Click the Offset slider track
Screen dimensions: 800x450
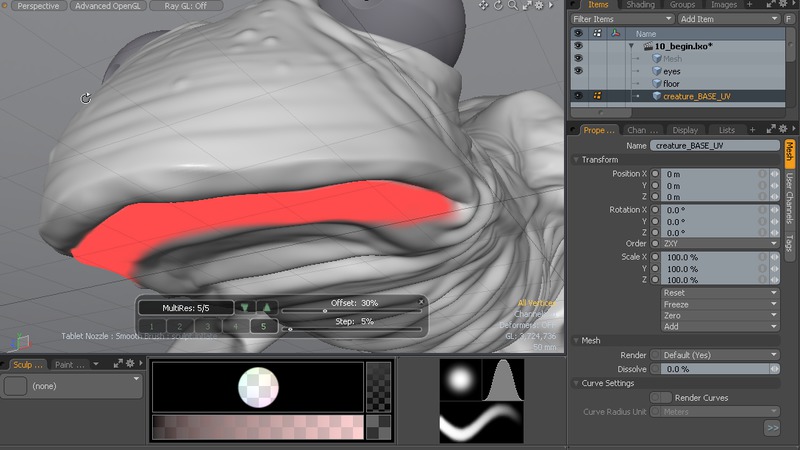[350, 311]
